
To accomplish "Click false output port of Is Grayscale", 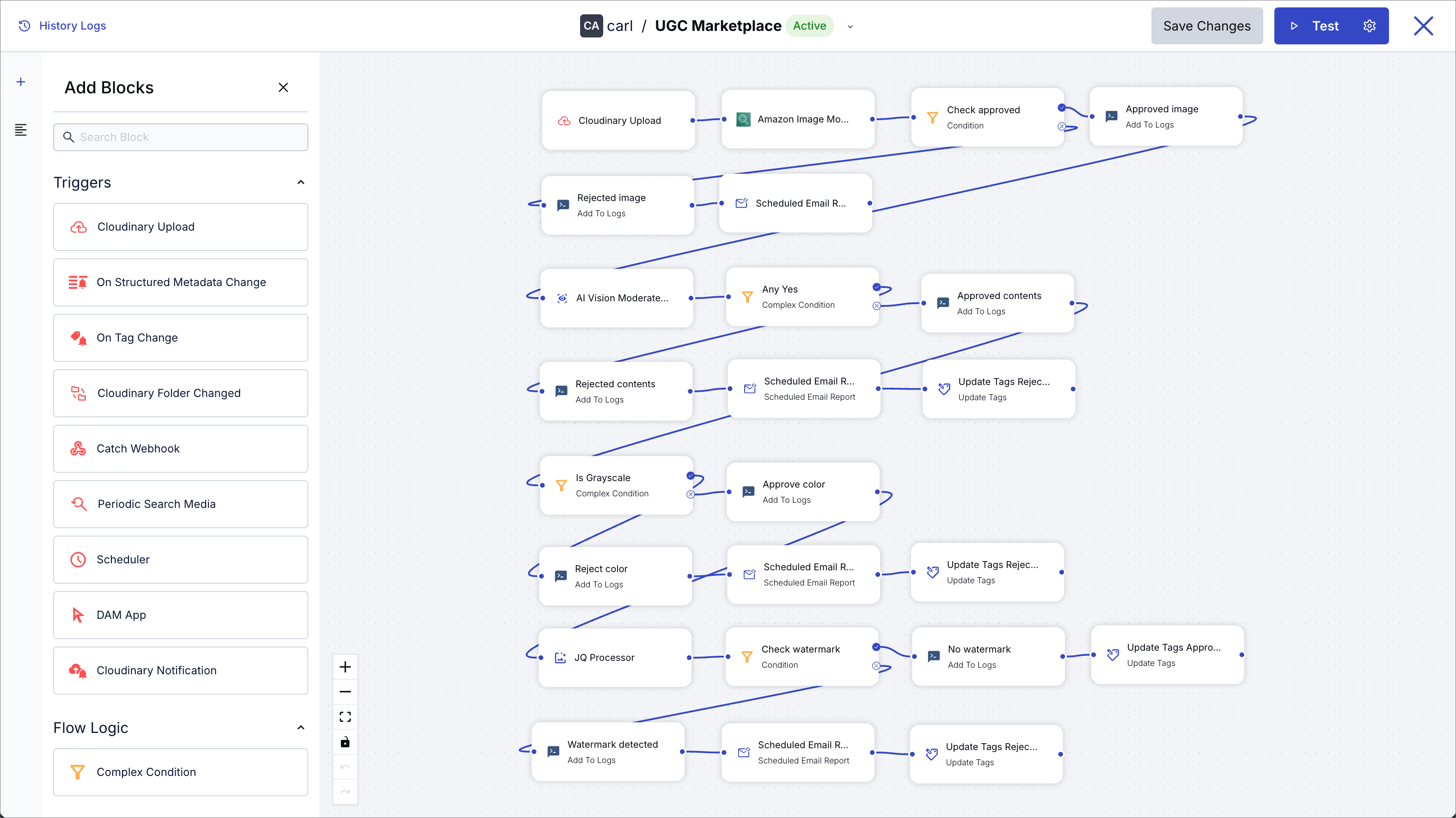I will click(691, 494).
